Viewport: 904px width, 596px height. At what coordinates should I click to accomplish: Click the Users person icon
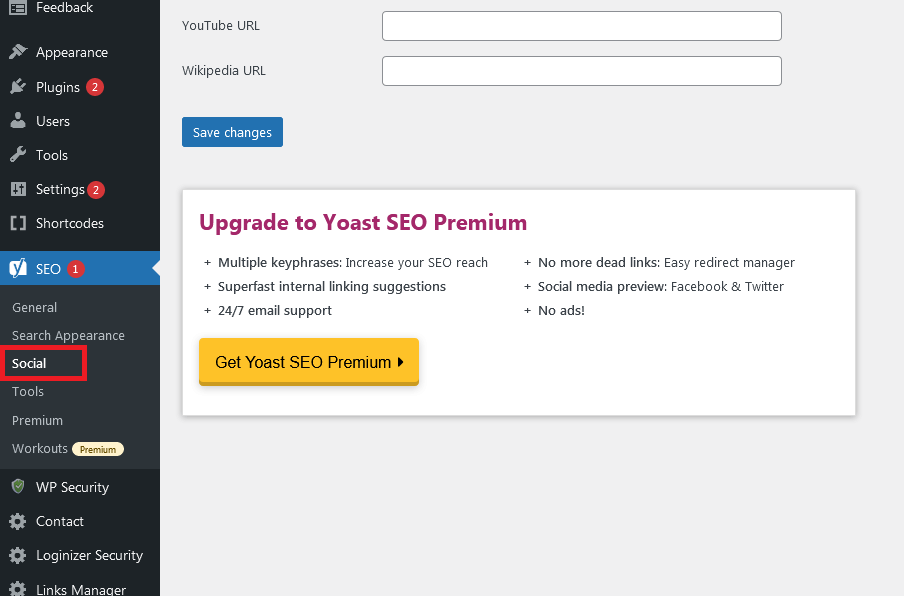[x=18, y=121]
